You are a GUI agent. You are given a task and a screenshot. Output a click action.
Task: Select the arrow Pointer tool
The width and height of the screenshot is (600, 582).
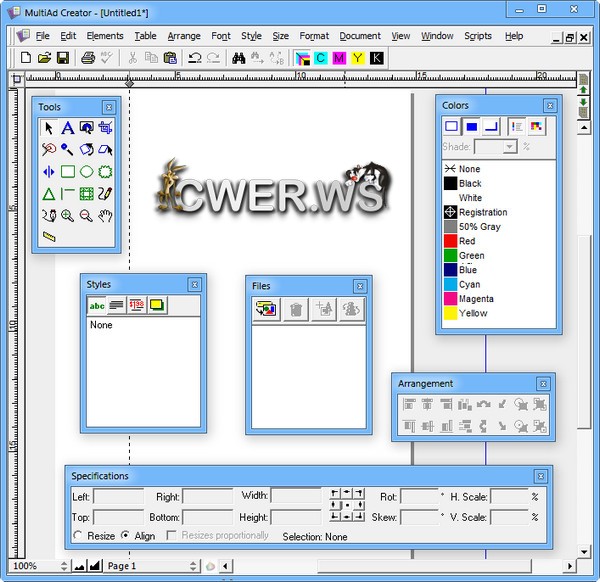(48, 128)
